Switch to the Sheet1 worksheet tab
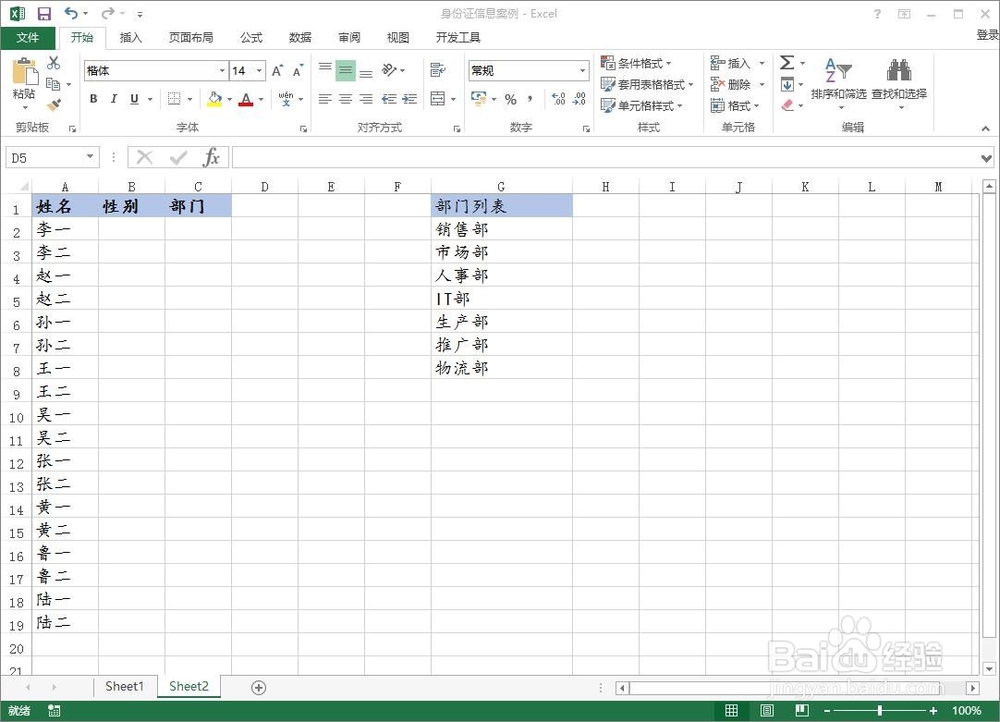The height and width of the screenshot is (722, 1000). [x=124, y=686]
